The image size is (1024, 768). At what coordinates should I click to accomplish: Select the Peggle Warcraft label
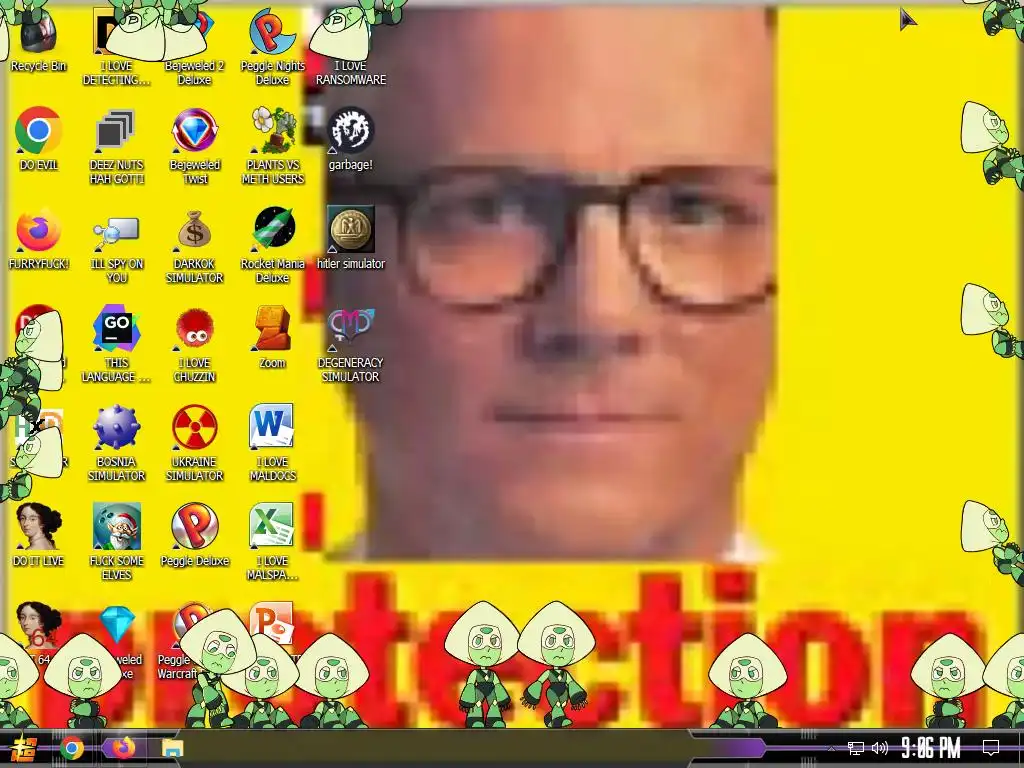coord(178,667)
